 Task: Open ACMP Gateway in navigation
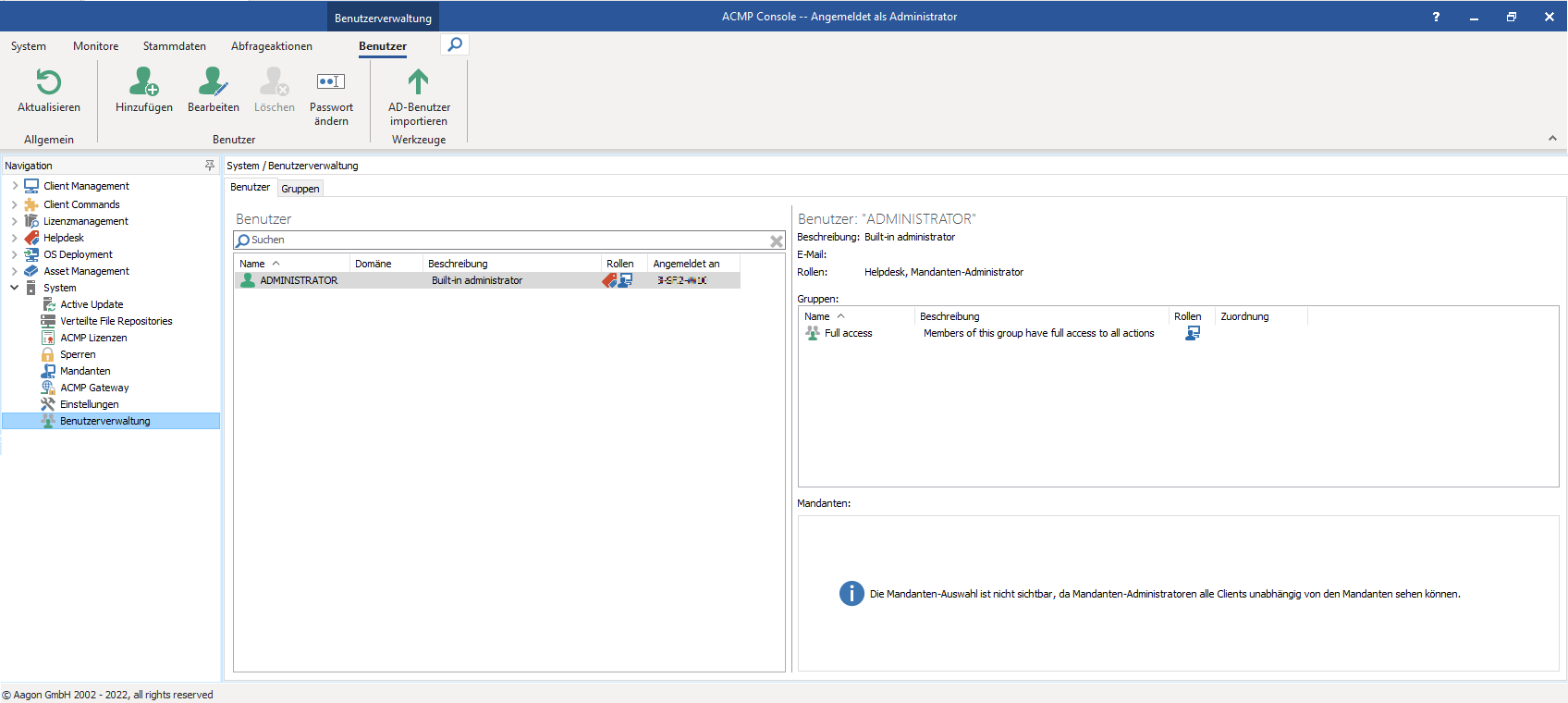94,388
